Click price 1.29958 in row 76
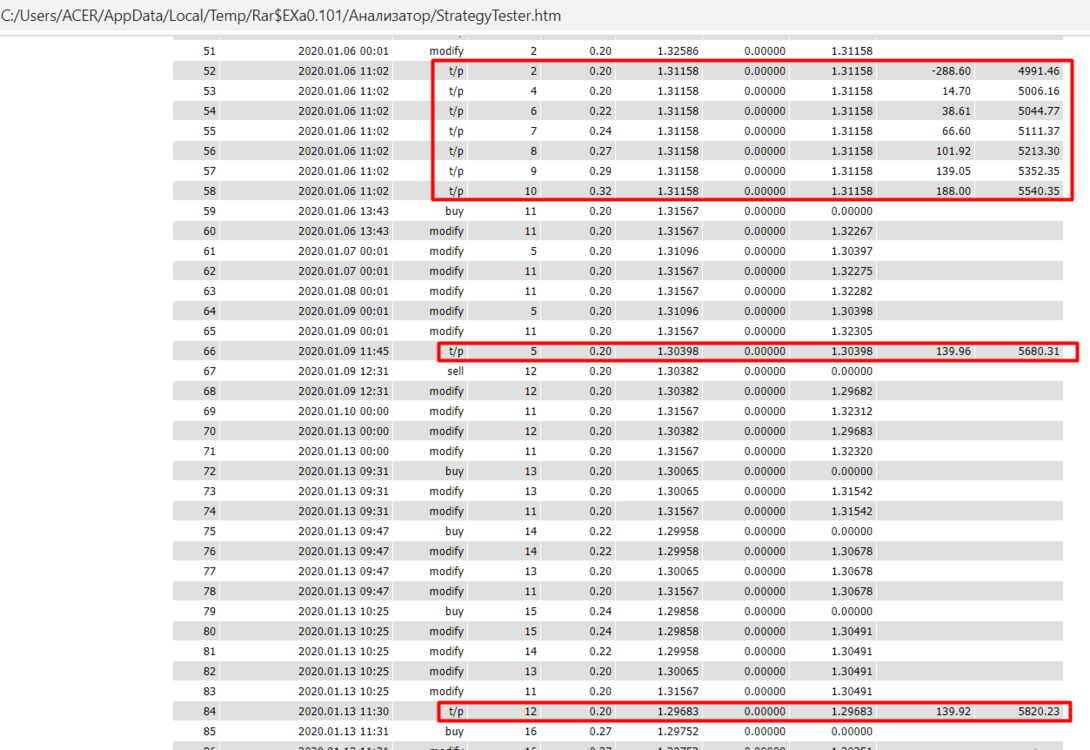Image resolution: width=1090 pixels, height=750 pixels. click(x=678, y=552)
